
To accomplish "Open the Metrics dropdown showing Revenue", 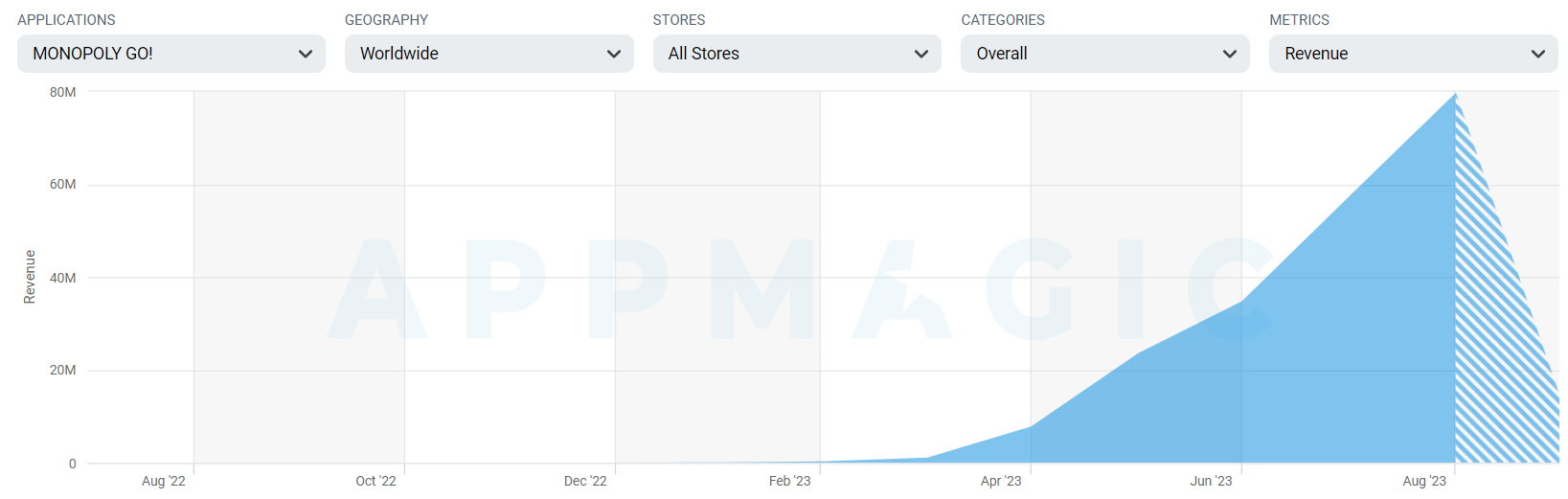I will pyautogui.click(x=1414, y=54).
